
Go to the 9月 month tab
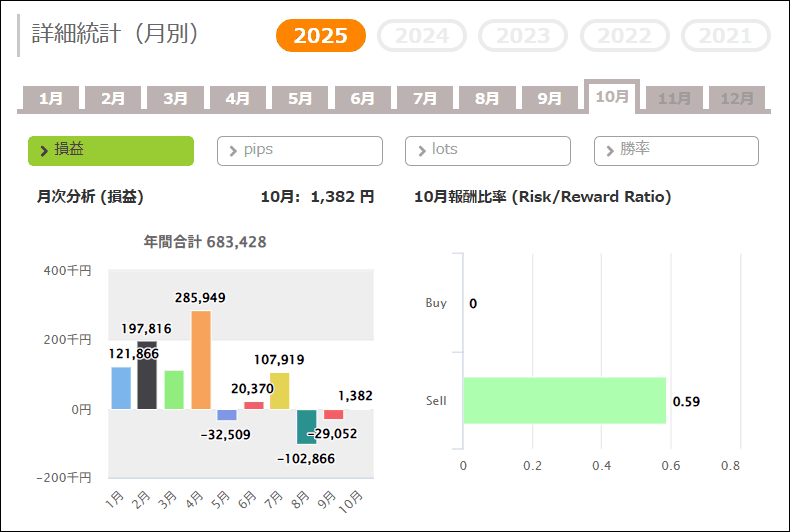tap(550, 98)
